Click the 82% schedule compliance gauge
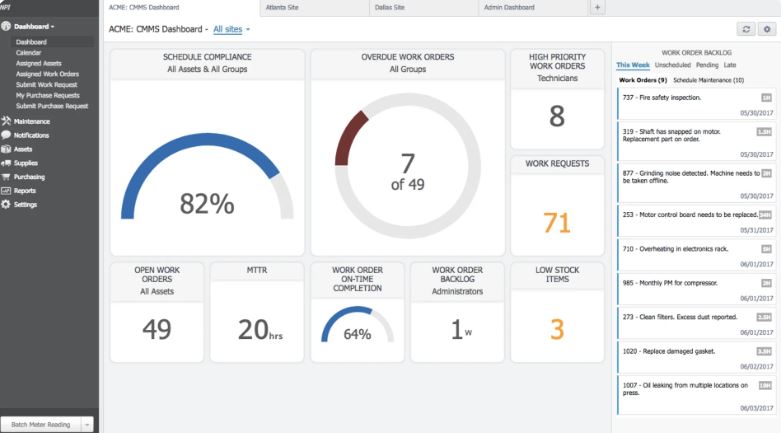The width and height of the screenshot is (781, 433). coord(207,177)
